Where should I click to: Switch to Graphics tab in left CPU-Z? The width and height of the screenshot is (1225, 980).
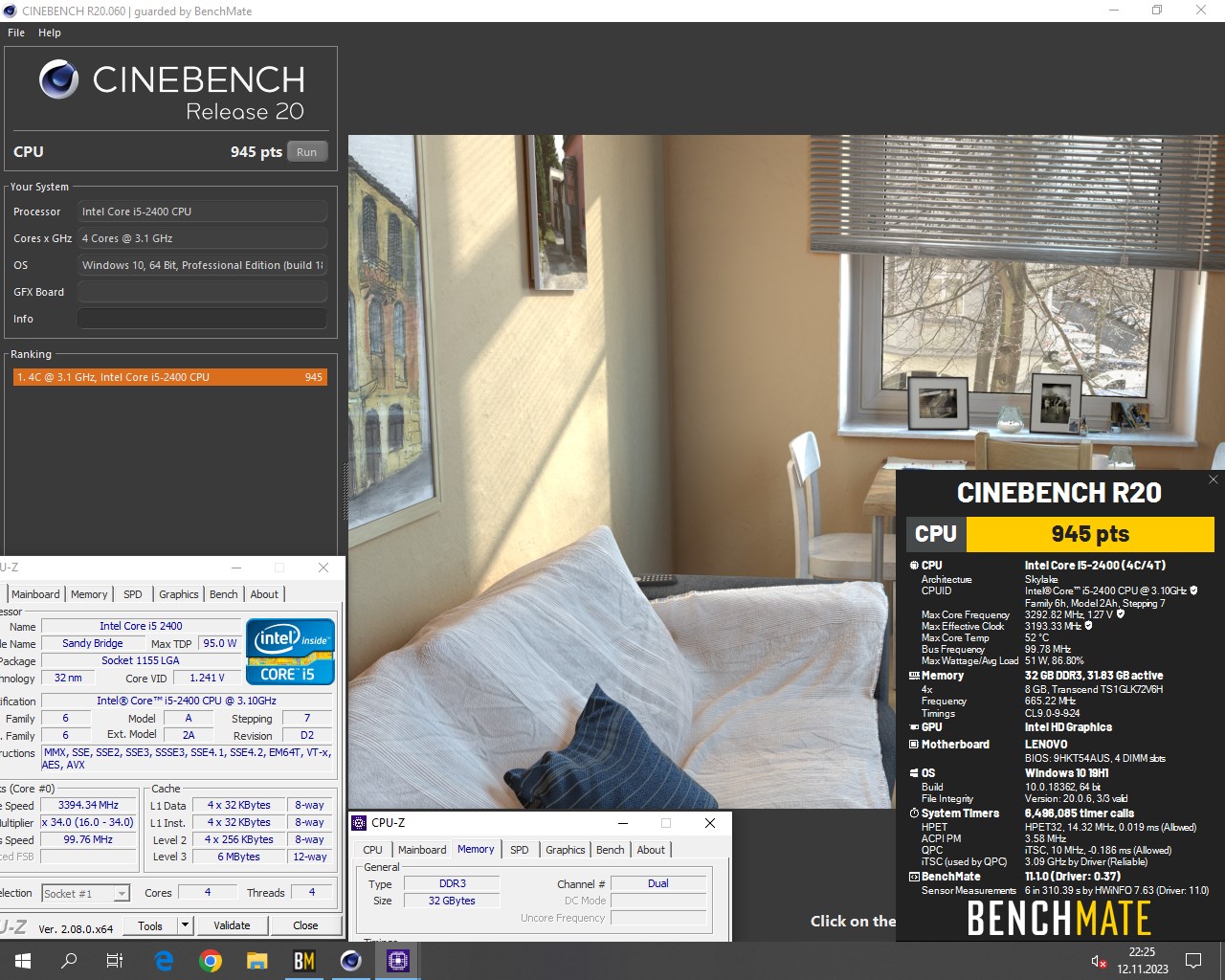[179, 594]
